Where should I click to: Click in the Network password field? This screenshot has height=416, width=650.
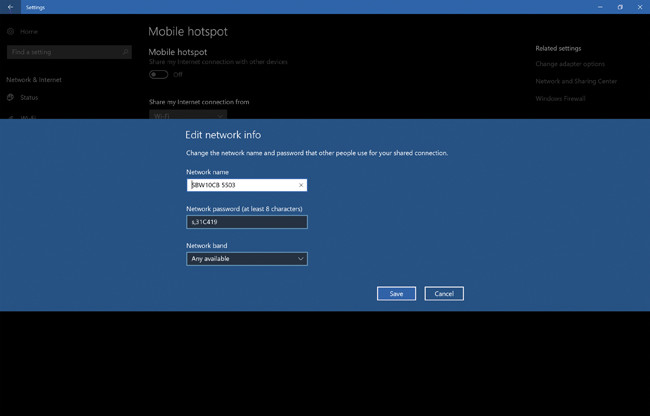[x=247, y=222]
